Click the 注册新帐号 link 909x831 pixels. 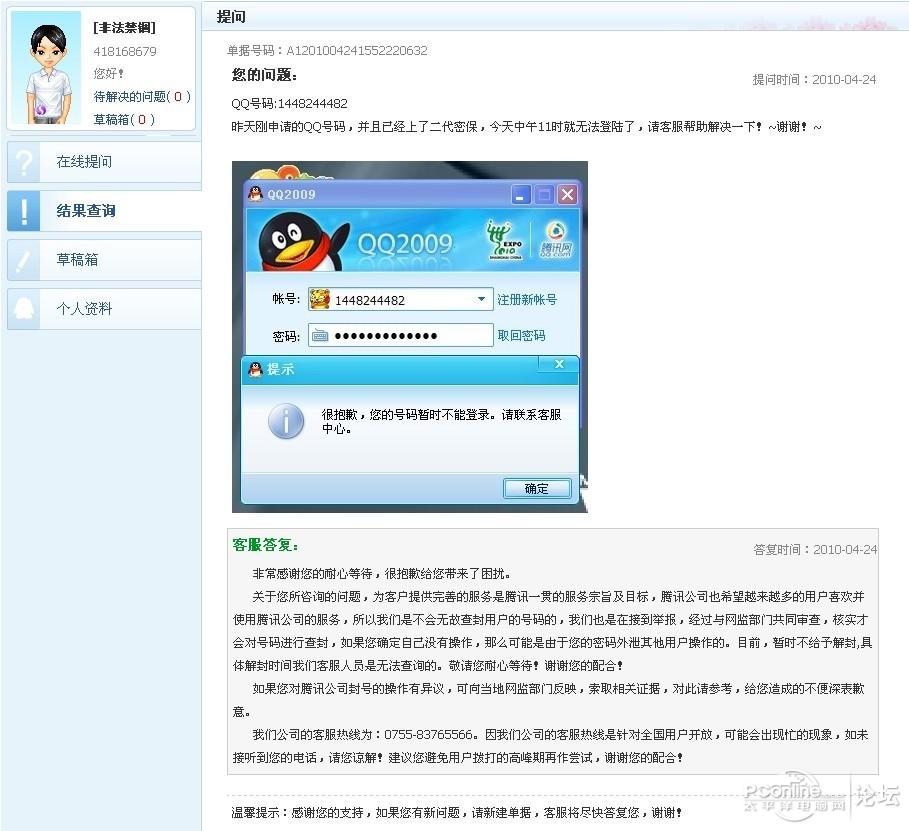point(527,300)
